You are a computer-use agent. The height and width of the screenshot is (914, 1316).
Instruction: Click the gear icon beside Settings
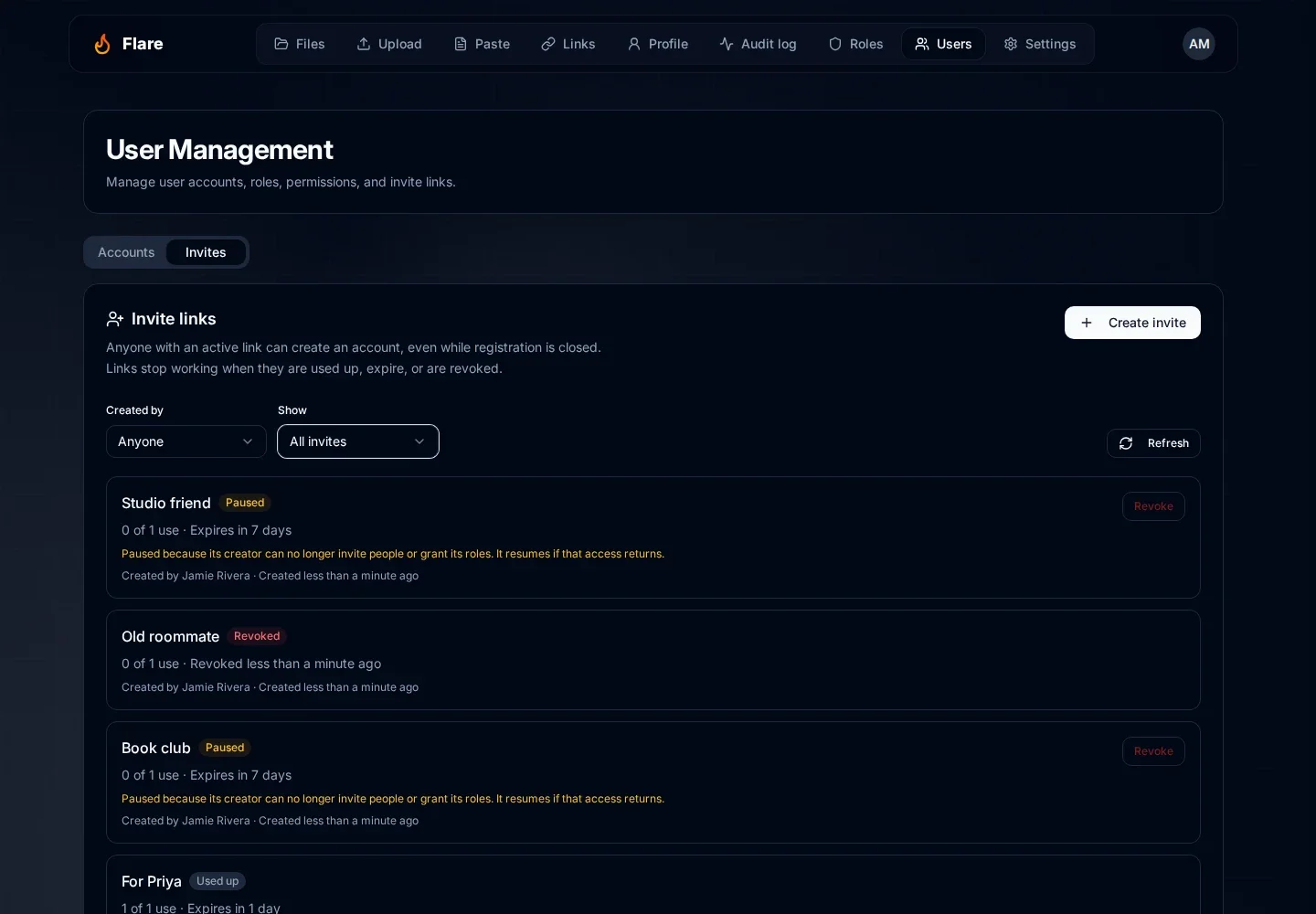click(x=1011, y=44)
